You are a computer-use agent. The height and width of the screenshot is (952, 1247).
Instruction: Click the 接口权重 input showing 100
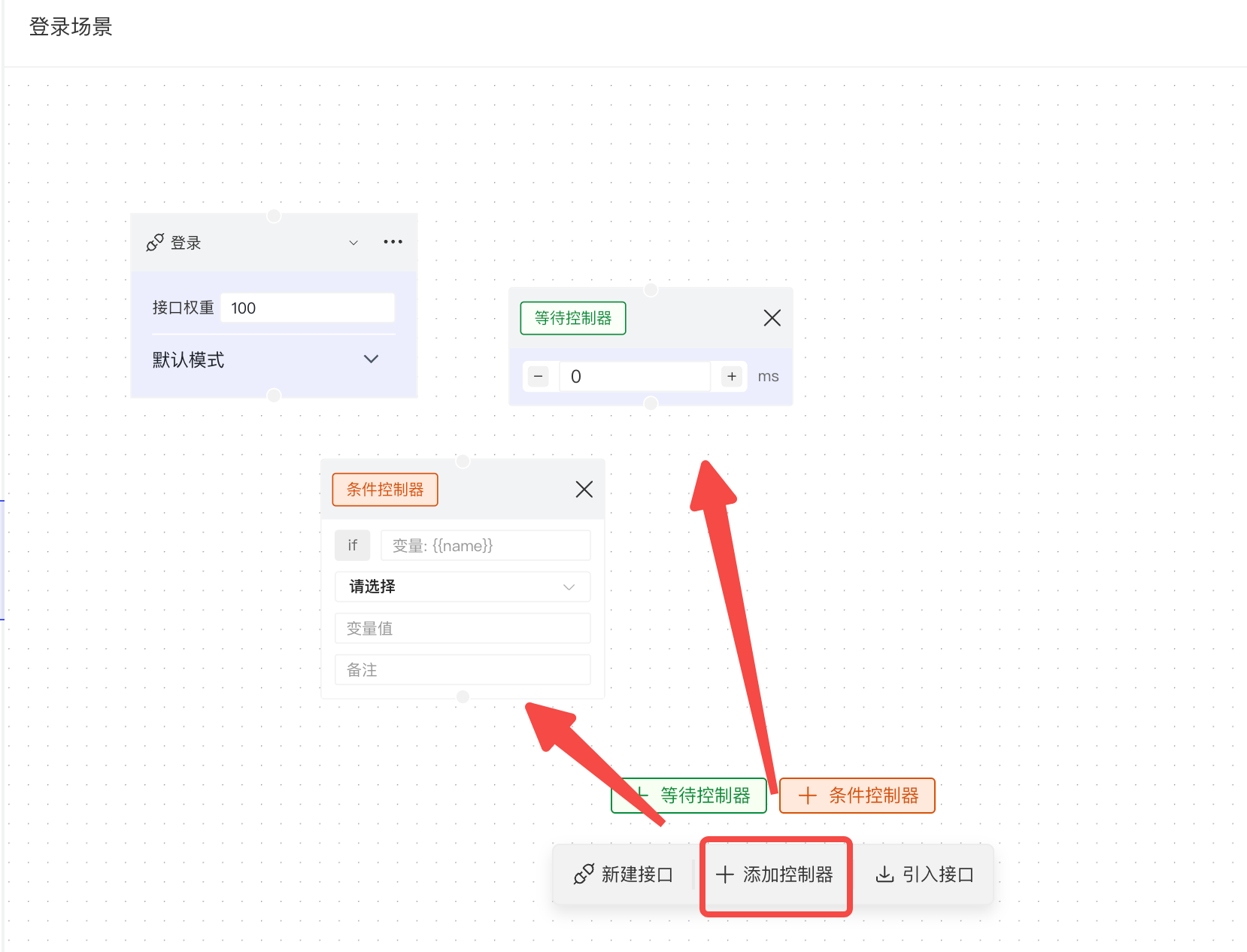click(308, 308)
